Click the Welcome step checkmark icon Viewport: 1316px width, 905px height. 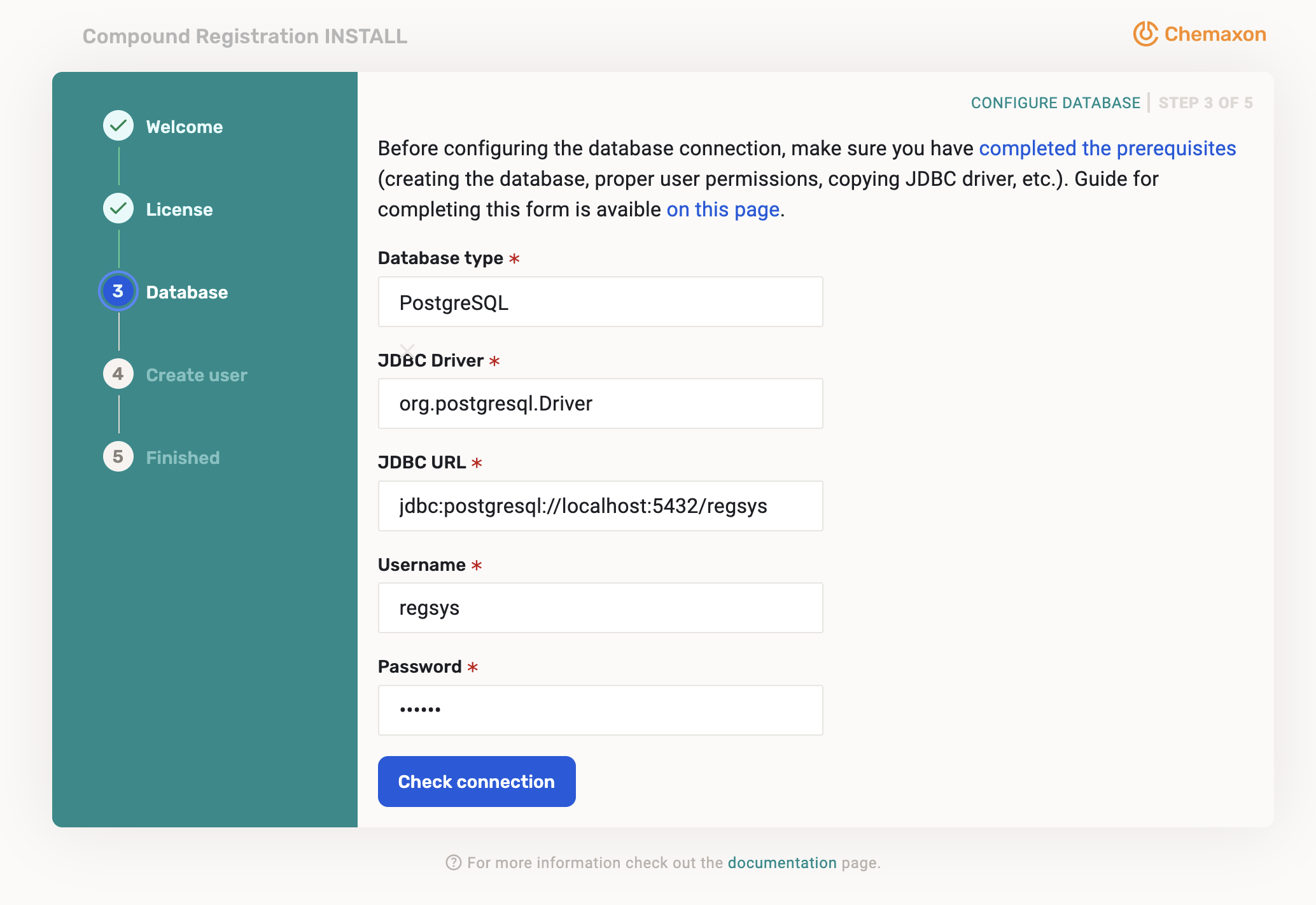click(x=118, y=125)
